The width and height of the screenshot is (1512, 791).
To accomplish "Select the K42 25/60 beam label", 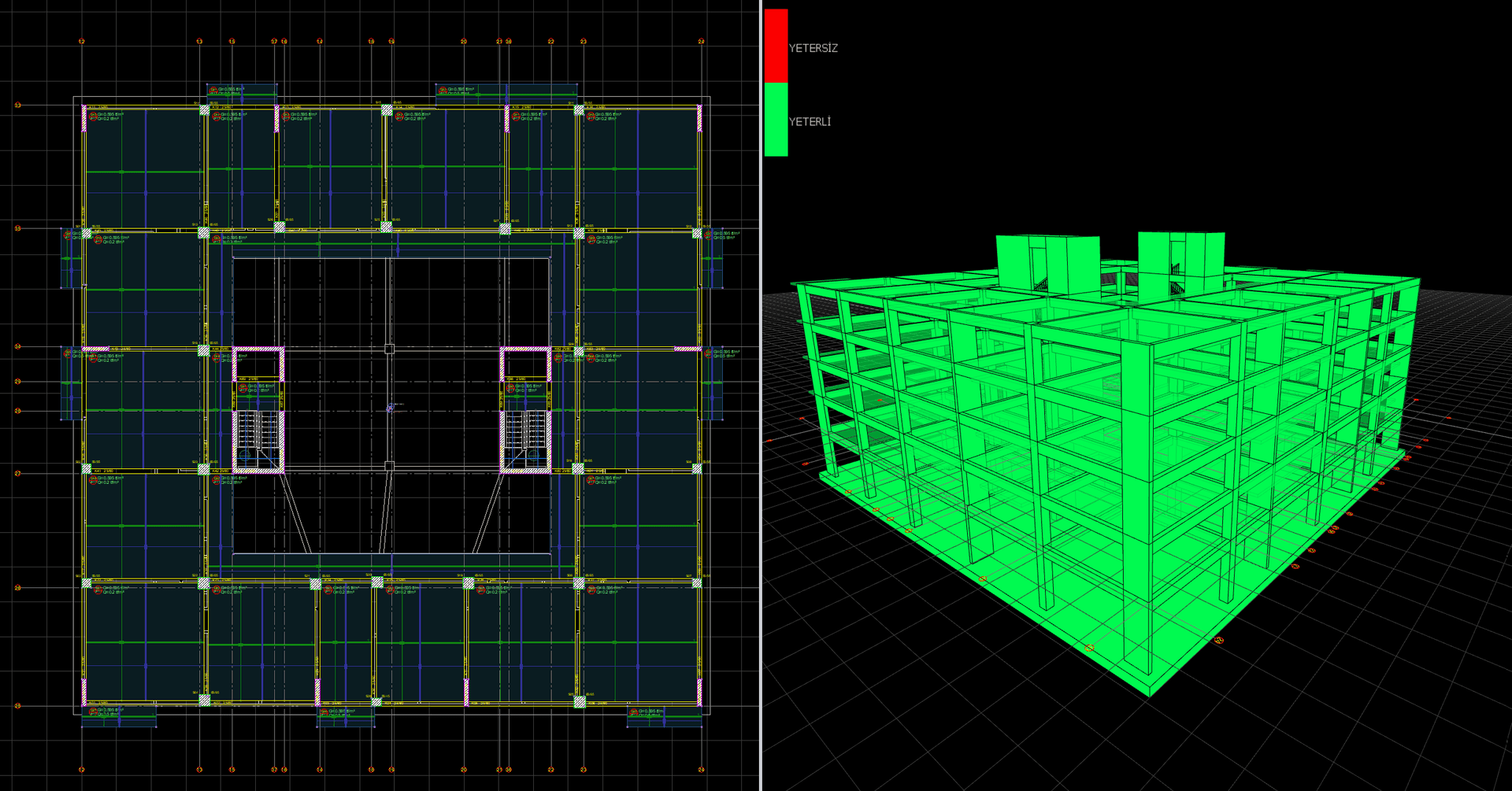I will 220,471.
